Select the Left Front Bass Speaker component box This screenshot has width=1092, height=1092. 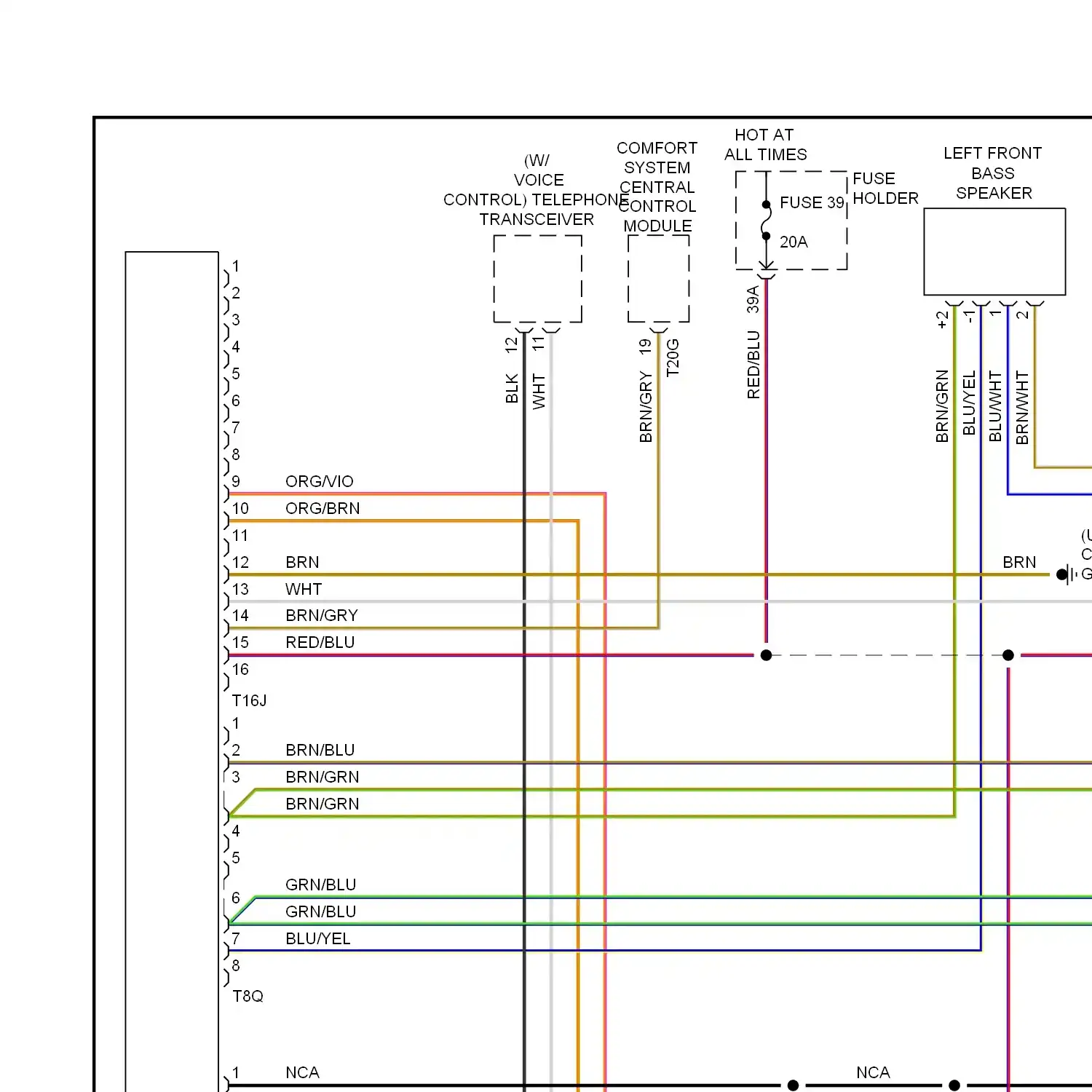point(994,251)
